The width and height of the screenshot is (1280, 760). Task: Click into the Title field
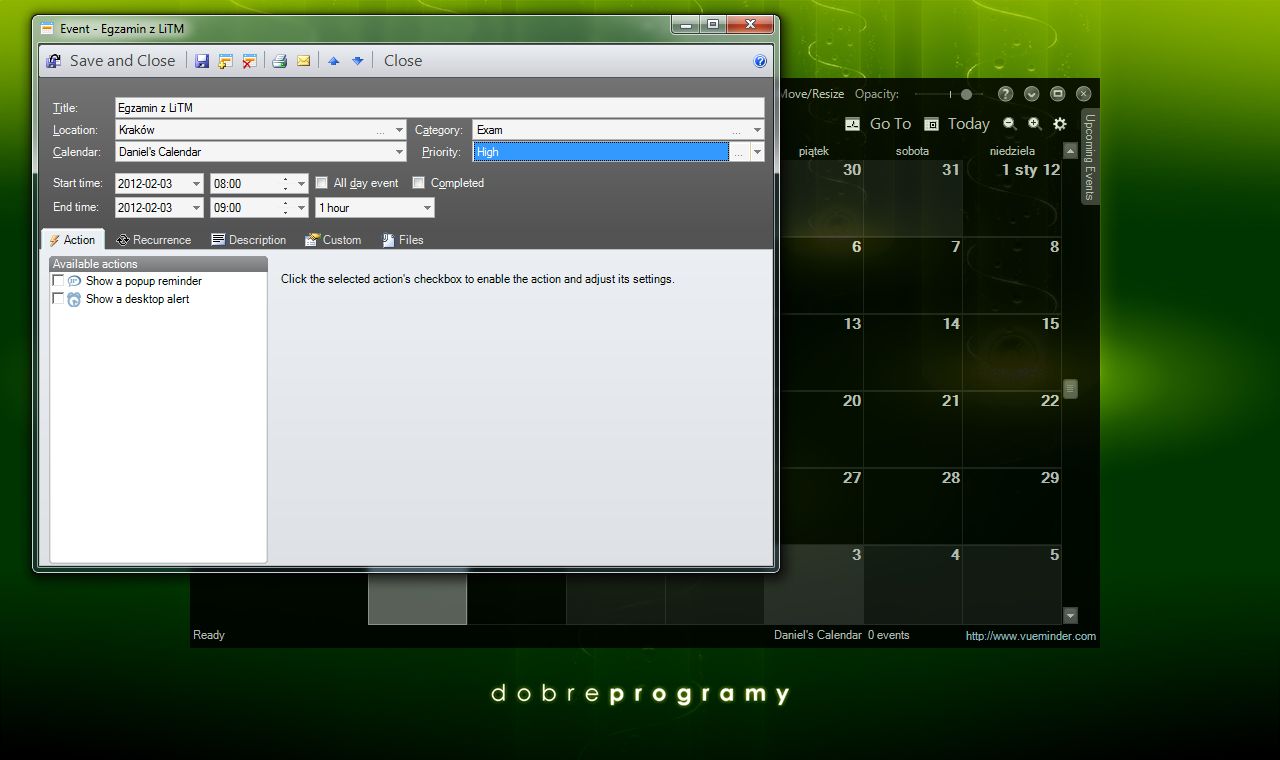click(x=439, y=108)
